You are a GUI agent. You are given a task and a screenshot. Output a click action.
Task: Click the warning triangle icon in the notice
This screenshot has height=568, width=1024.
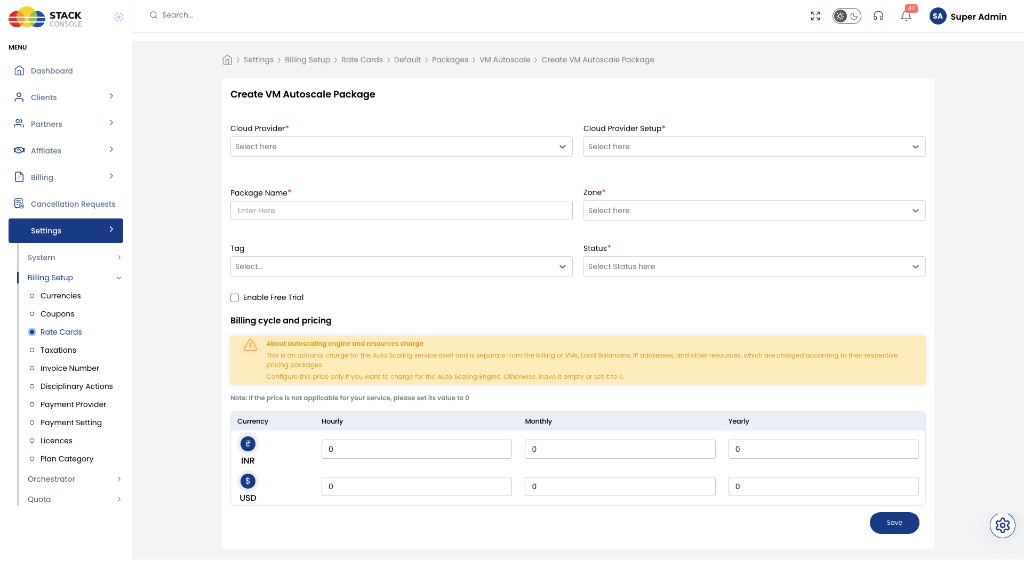click(x=250, y=345)
